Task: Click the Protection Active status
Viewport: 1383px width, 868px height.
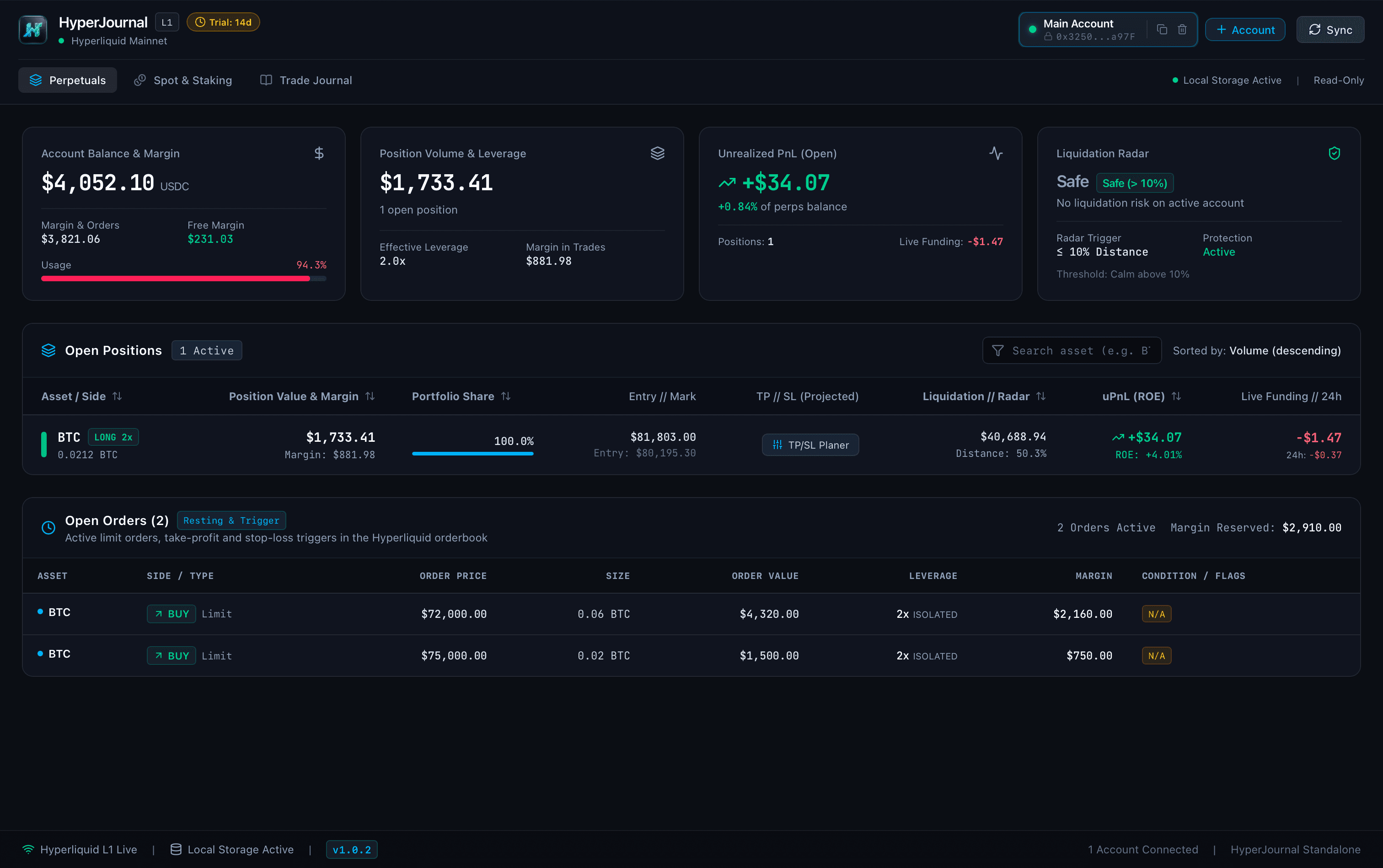Action: 1219,252
